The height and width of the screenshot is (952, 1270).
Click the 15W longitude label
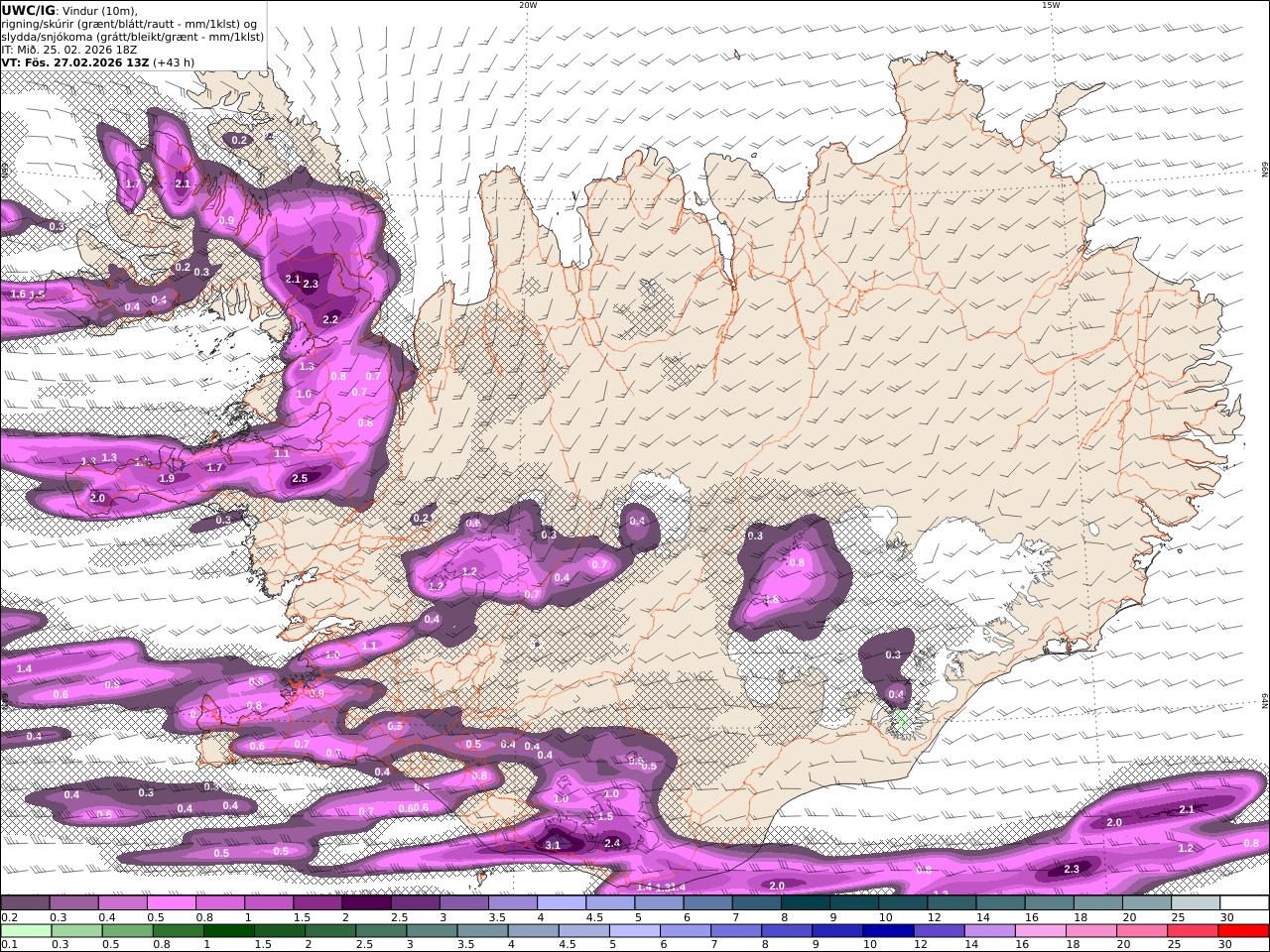coord(1051,5)
